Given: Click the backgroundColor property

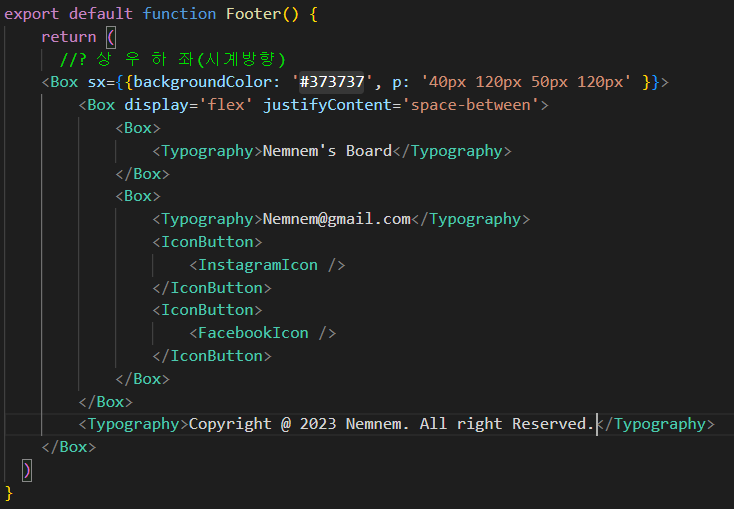Looking at the screenshot, I should [x=202, y=82].
